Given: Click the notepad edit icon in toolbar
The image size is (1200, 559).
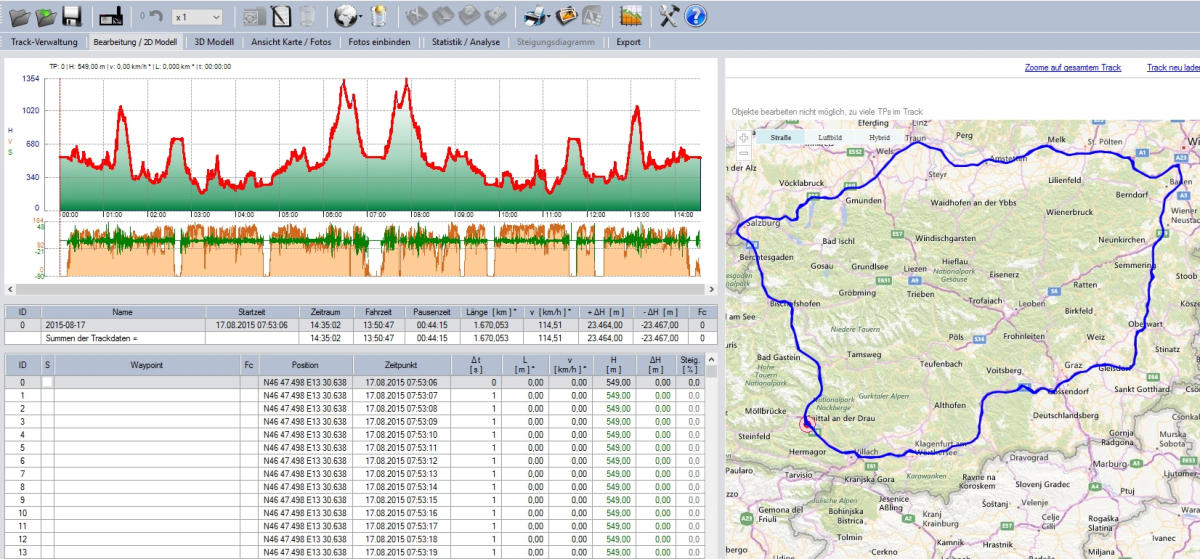Looking at the screenshot, I should click(281, 16).
